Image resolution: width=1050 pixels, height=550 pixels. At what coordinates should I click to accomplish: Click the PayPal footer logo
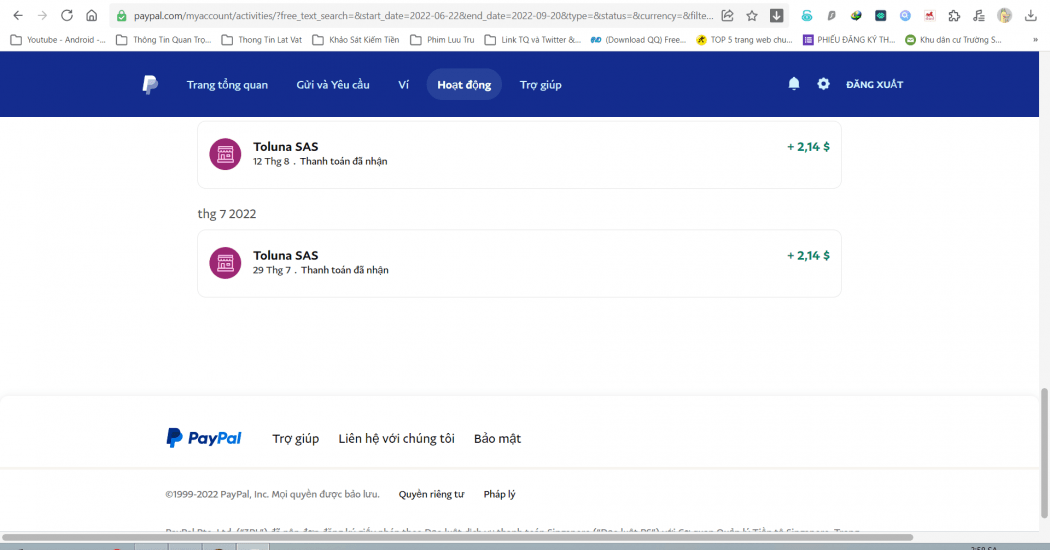[204, 438]
